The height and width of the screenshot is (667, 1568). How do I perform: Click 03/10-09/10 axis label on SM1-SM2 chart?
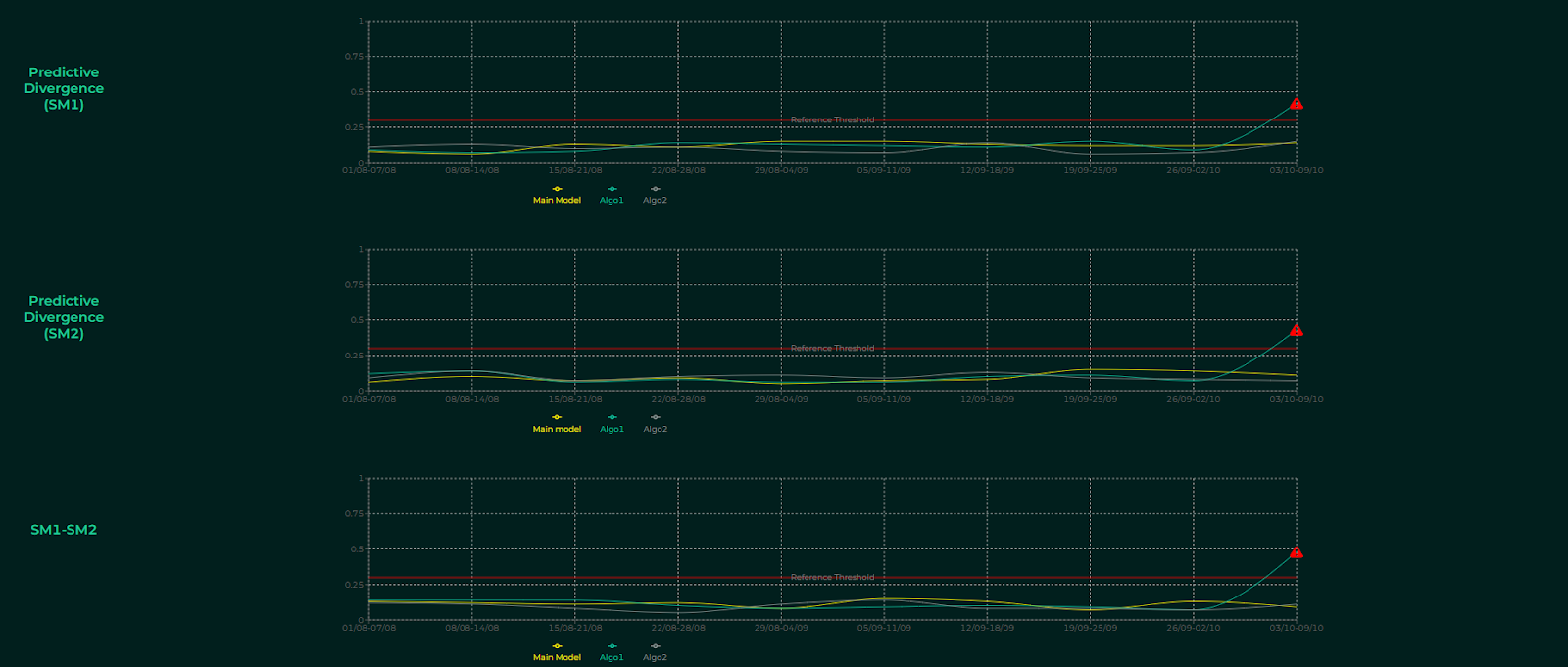tap(1297, 628)
